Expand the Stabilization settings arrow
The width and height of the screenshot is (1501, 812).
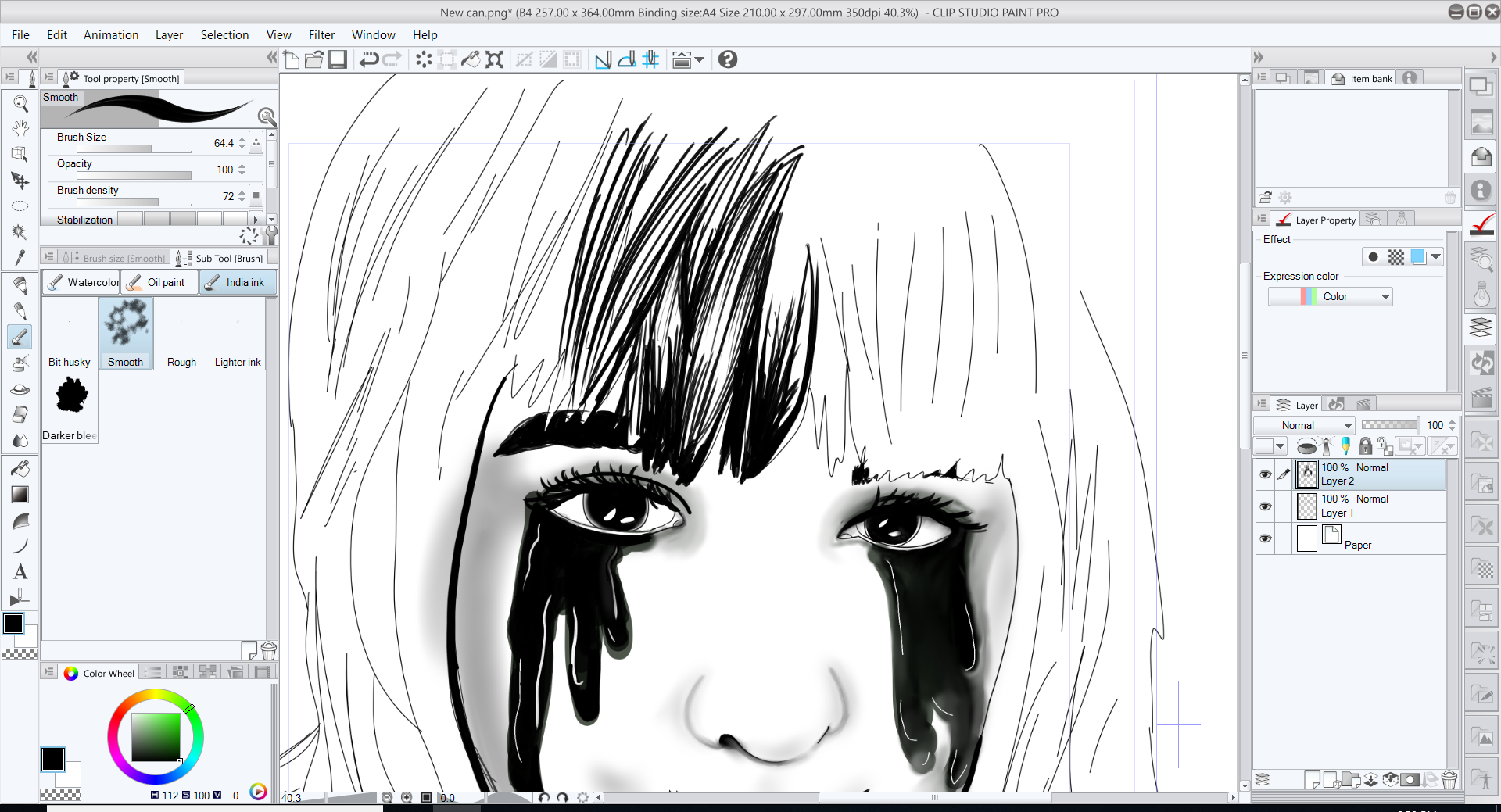click(x=256, y=220)
